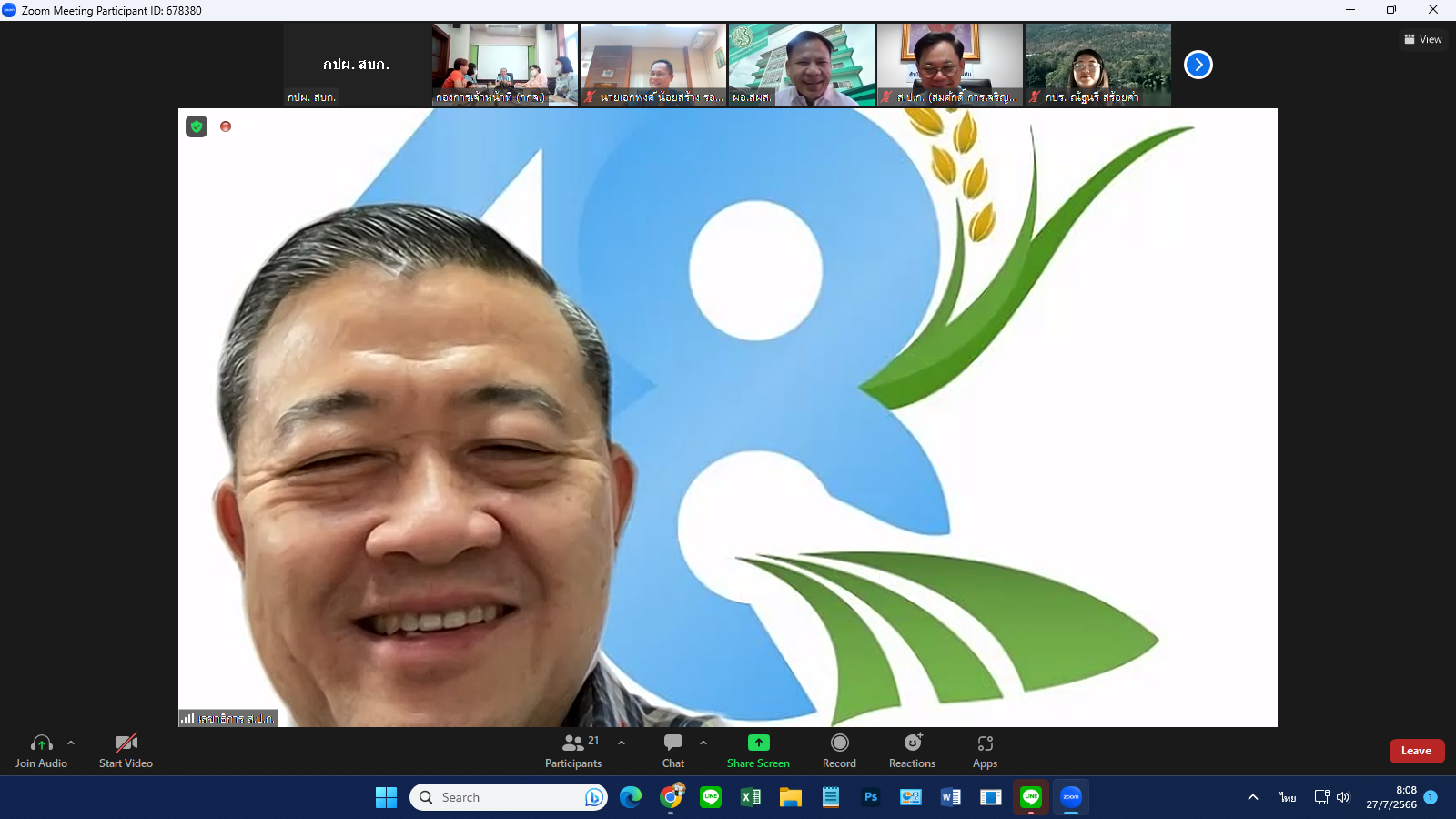This screenshot has width=1456, height=819.
Task: Click muted mic icon on 'นายเอกพงศ์' thumbnail
Action: click(x=591, y=96)
